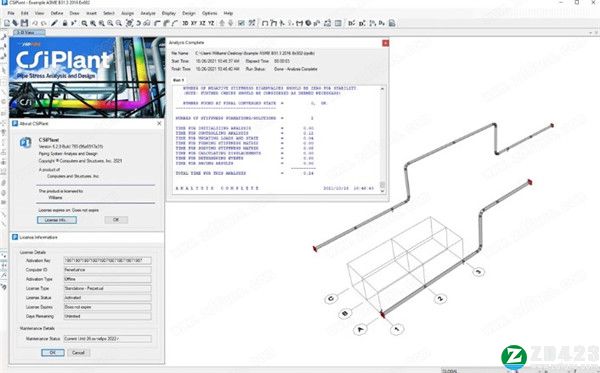Click the 'ANALYSIS COMPLETE' log line
Viewport: 600px width, 373px height.
tap(217, 188)
